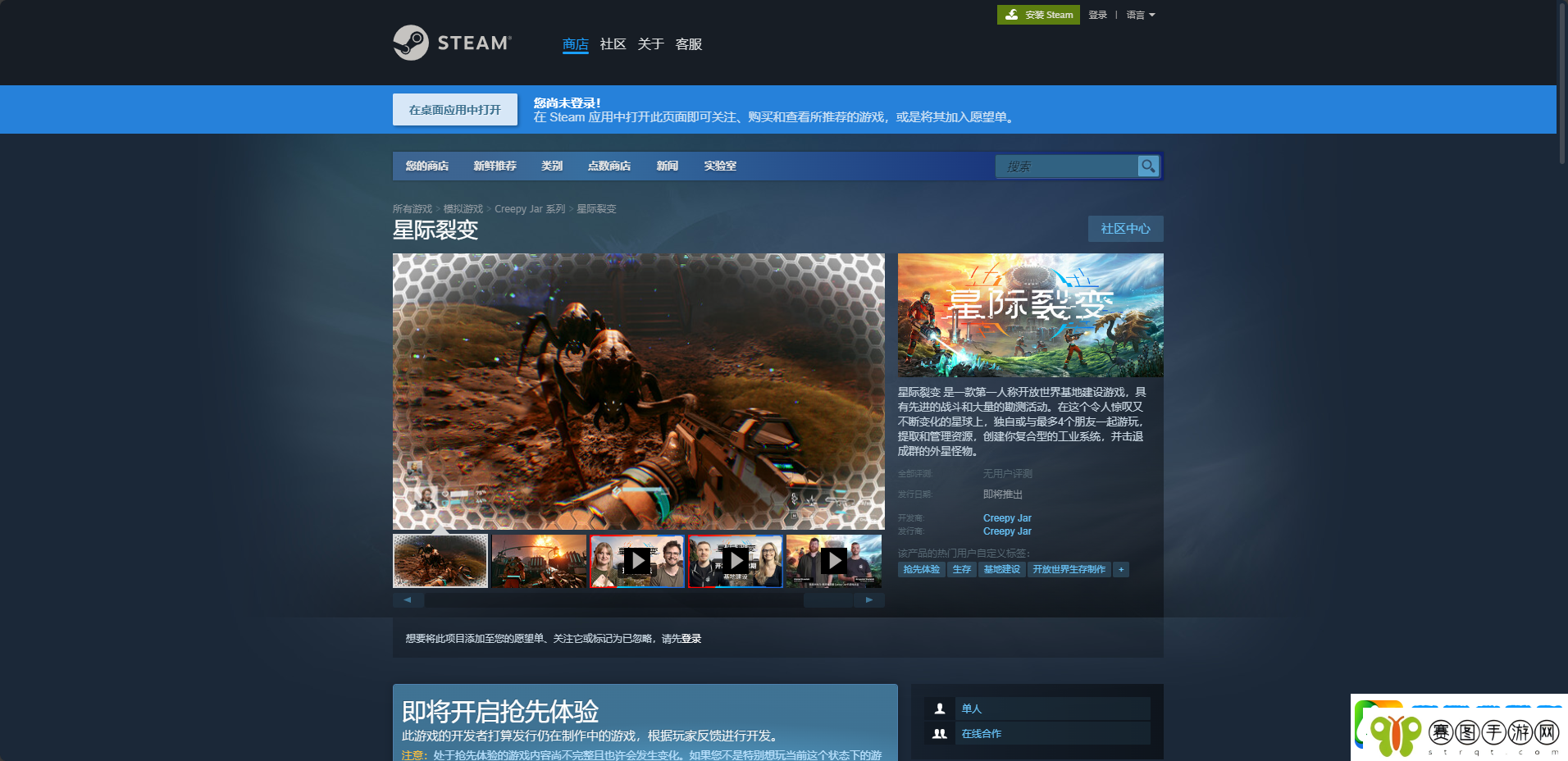The image size is (1568, 761).
Task: Click the search magnifier icon
Action: point(1148,166)
